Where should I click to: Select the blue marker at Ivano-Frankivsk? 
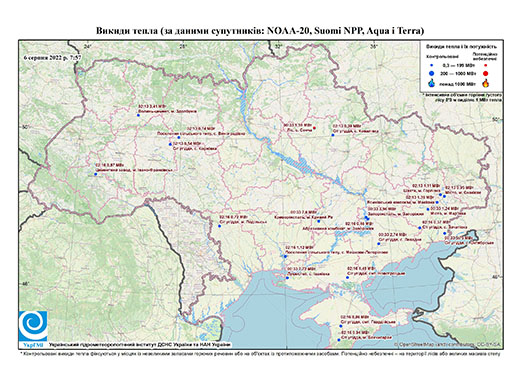coord(96,174)
